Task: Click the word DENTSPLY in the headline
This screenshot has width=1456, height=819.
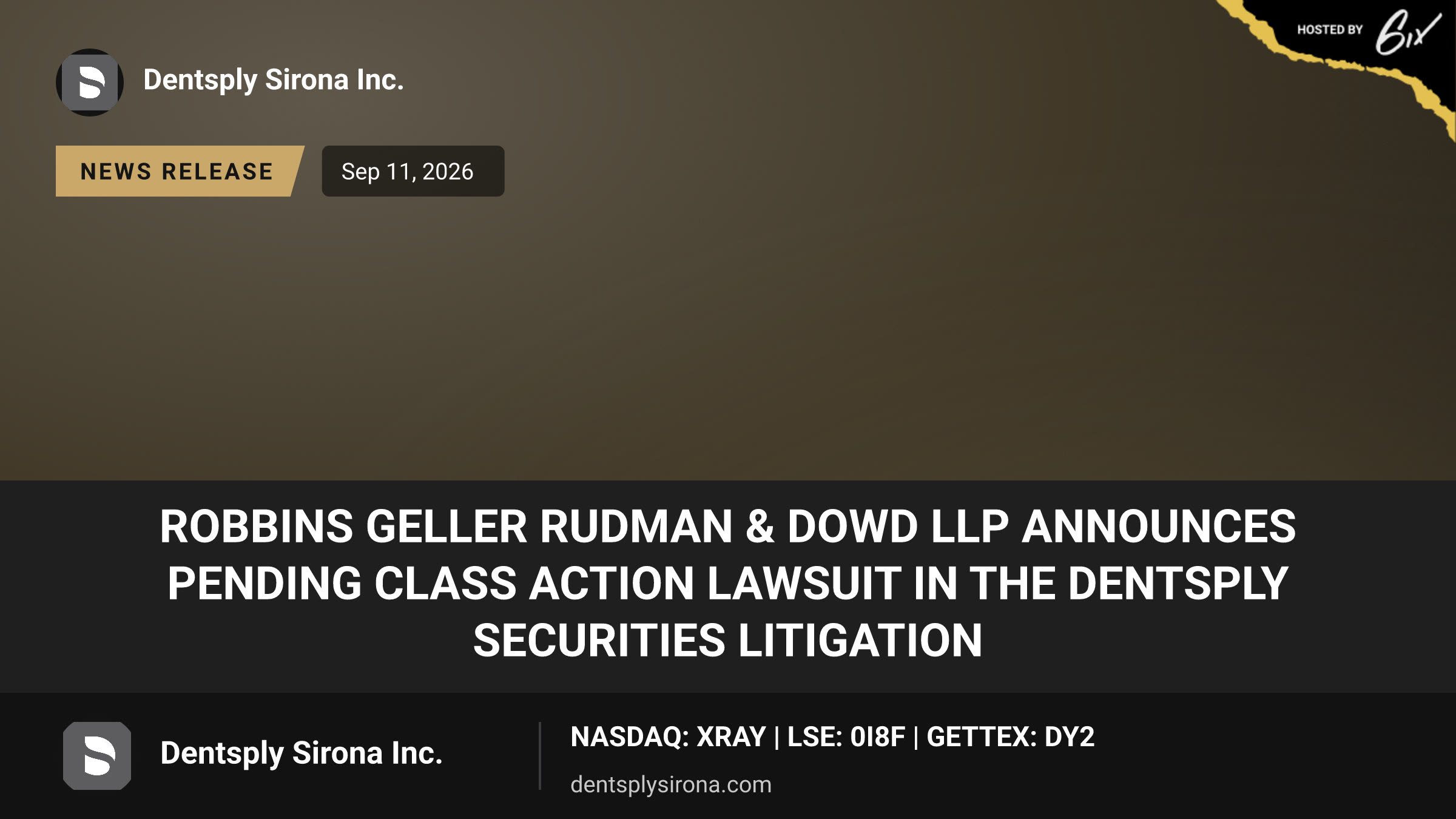Action: pos(1178,584)
